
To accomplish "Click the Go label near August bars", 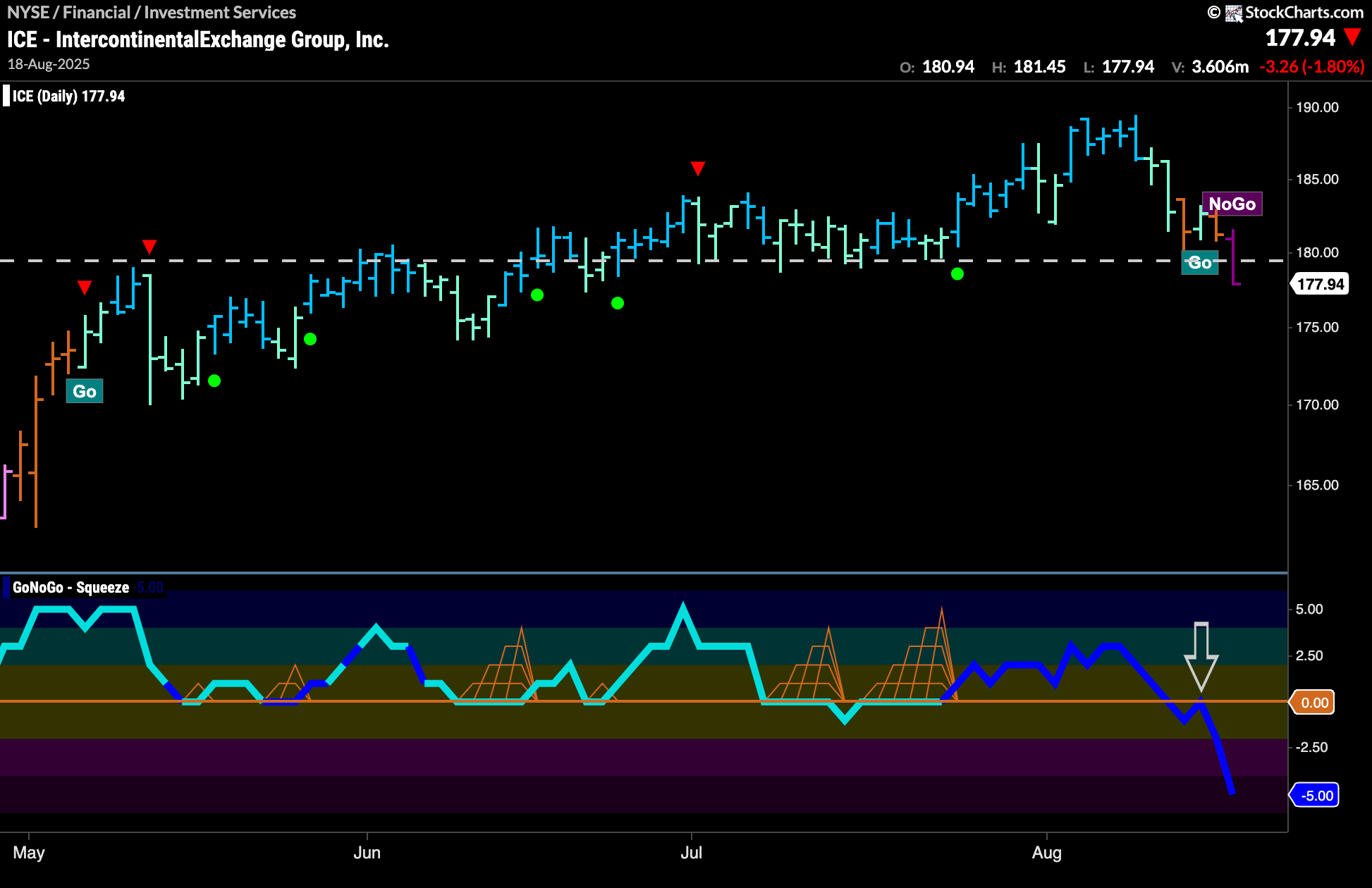I will pos(1200,263).
